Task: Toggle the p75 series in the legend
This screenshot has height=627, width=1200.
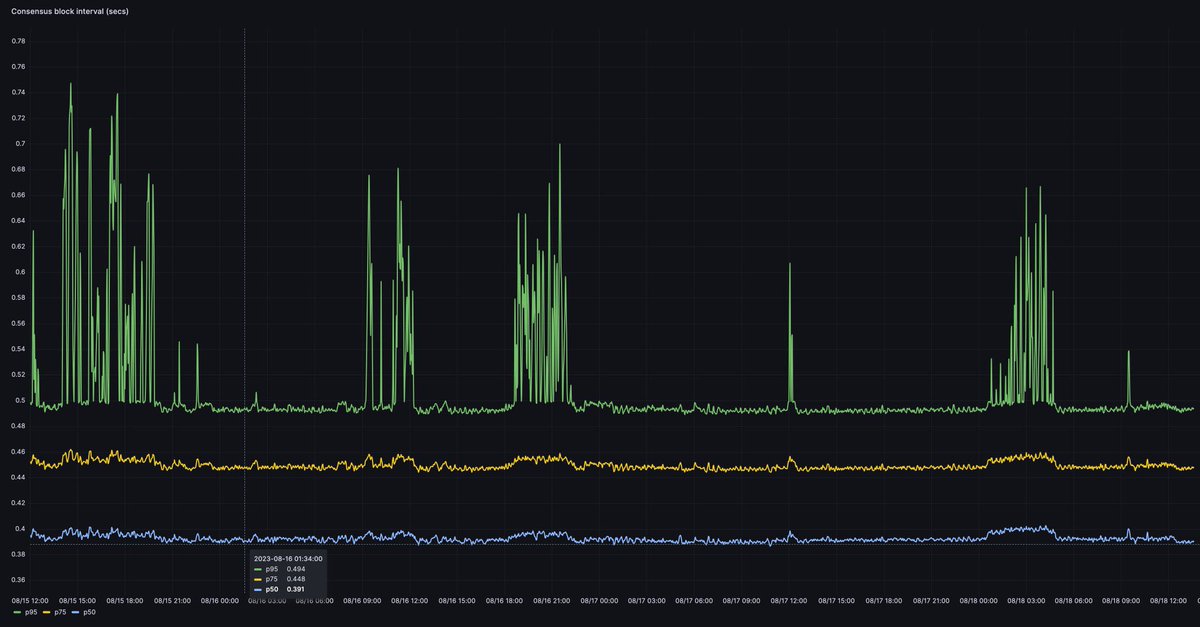Action: click(x=61, y=611)
